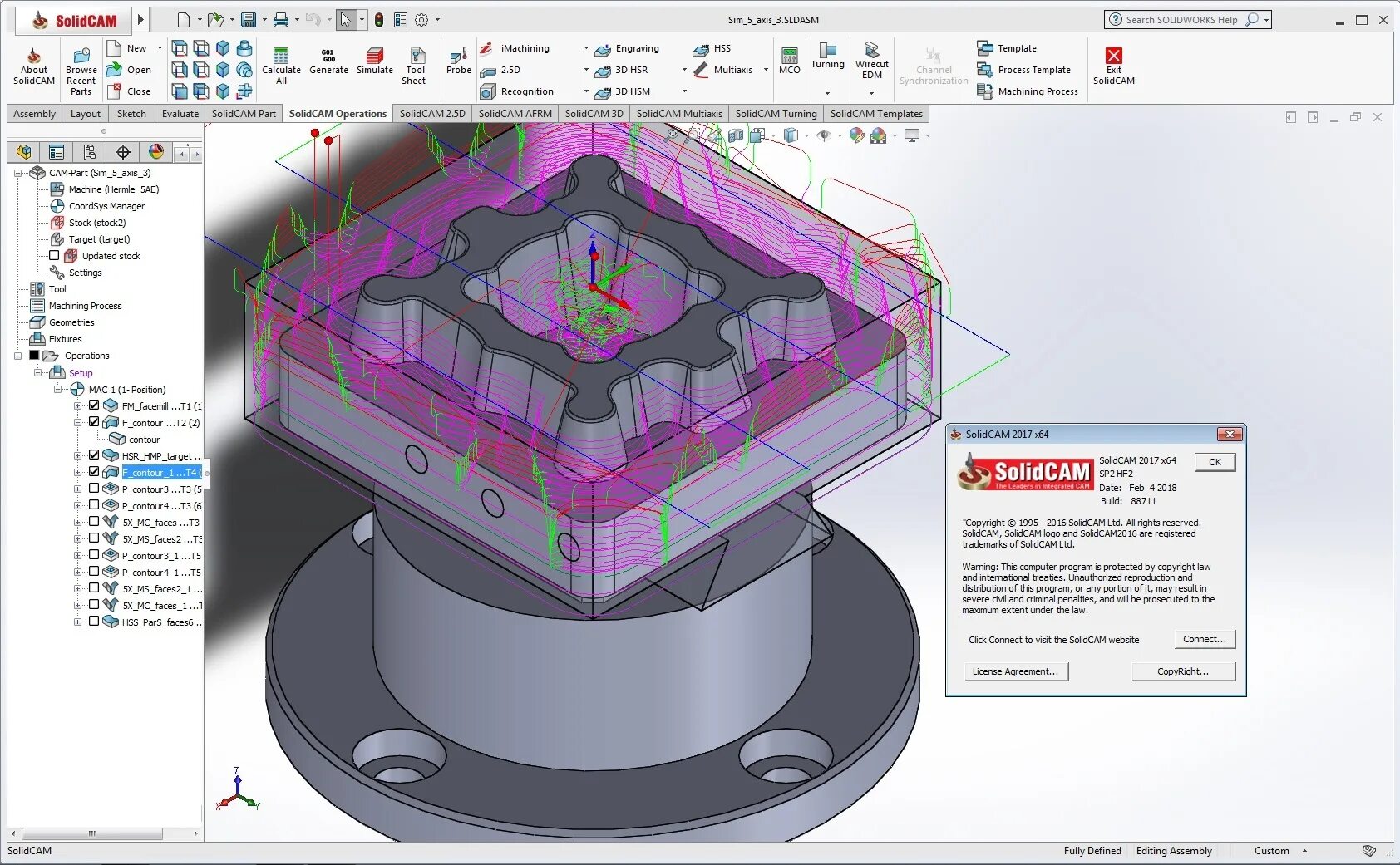Click the DimXpert crosshair manager tab icon
Image resolution: width=1400 pixels, height=865 pixels.
(123, 152)
